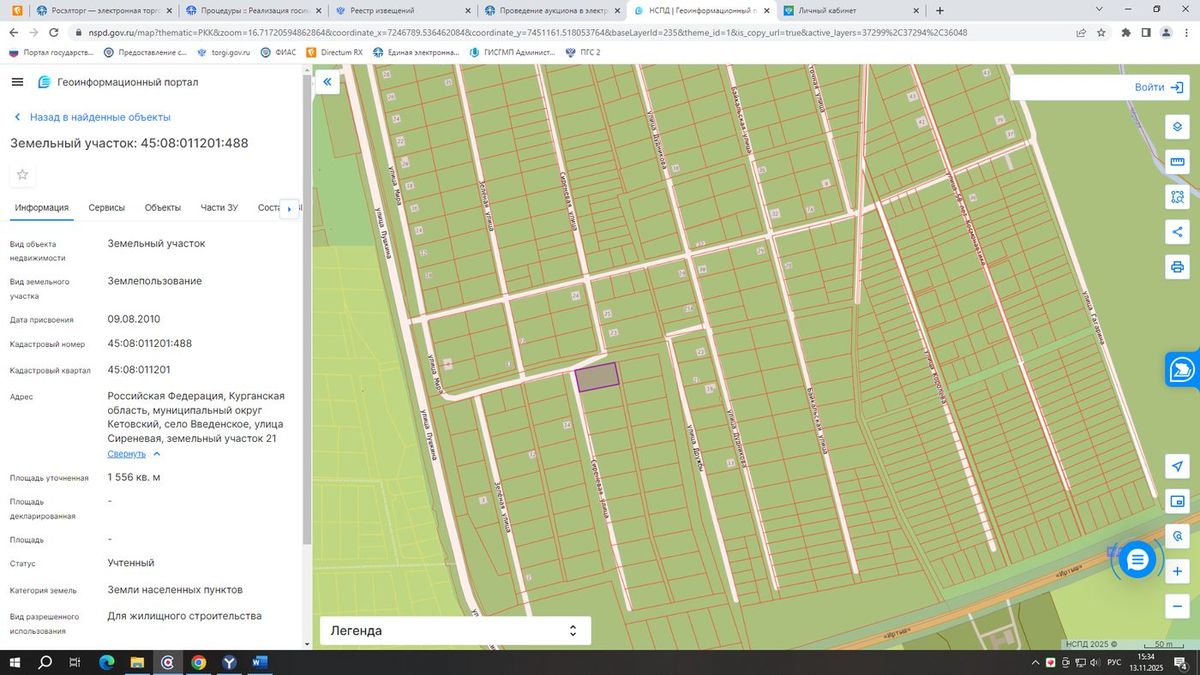Viewport: 1200px width, 675px height.
Task: Open the torgi.gov.ru bookmark
Action: [224, 52]
